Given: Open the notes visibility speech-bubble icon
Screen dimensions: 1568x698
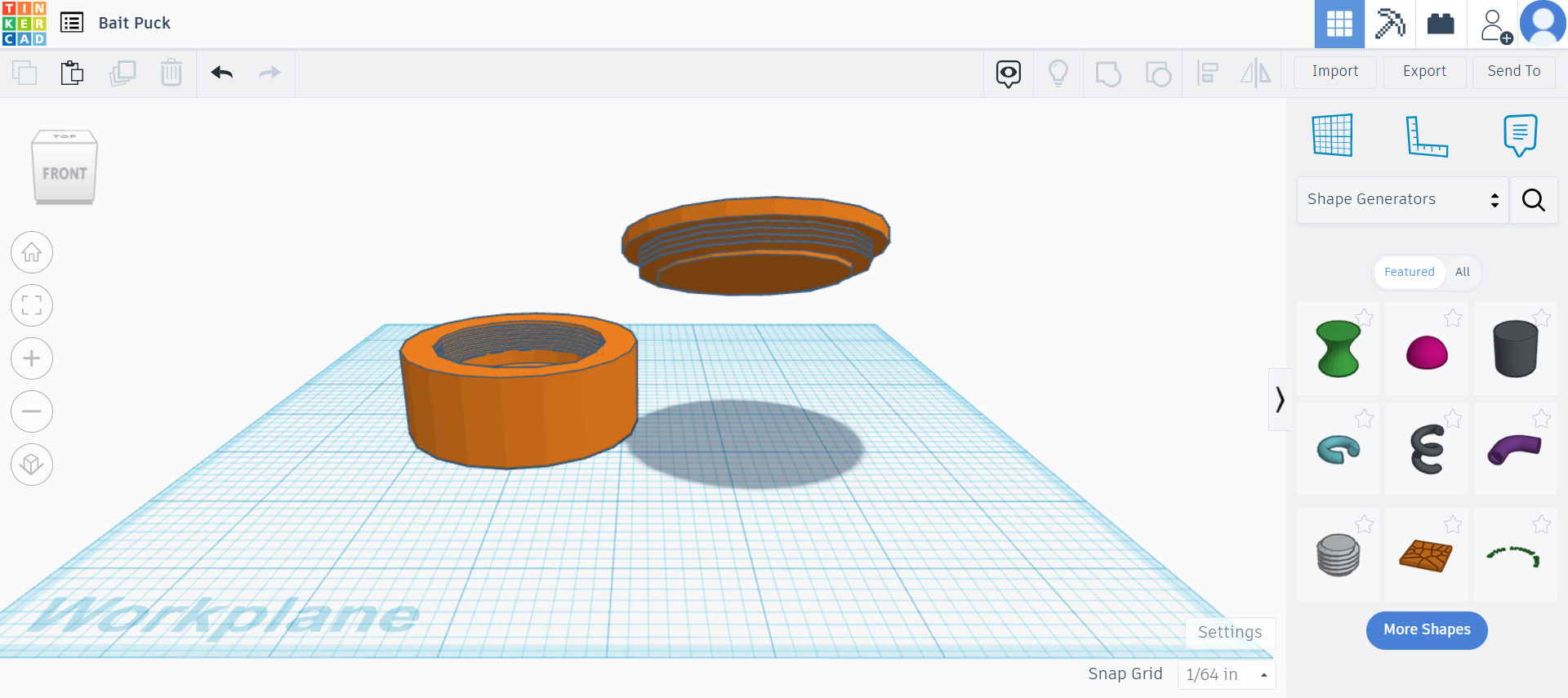Looking at the screenshot, I should [1009, 73].
